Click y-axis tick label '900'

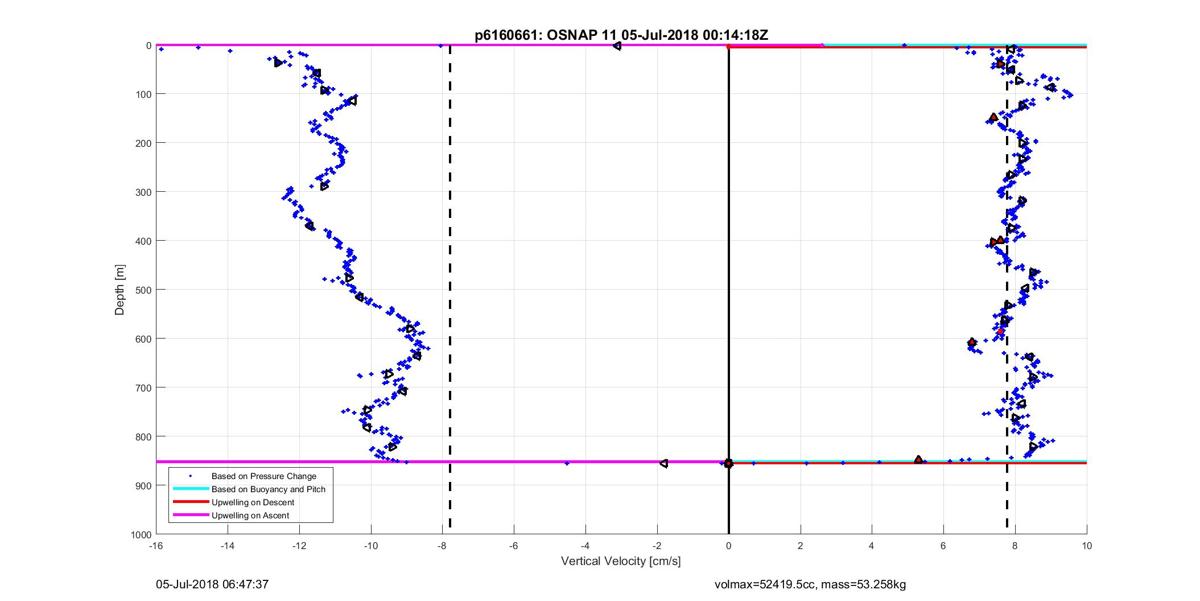(x=142, y=486)
